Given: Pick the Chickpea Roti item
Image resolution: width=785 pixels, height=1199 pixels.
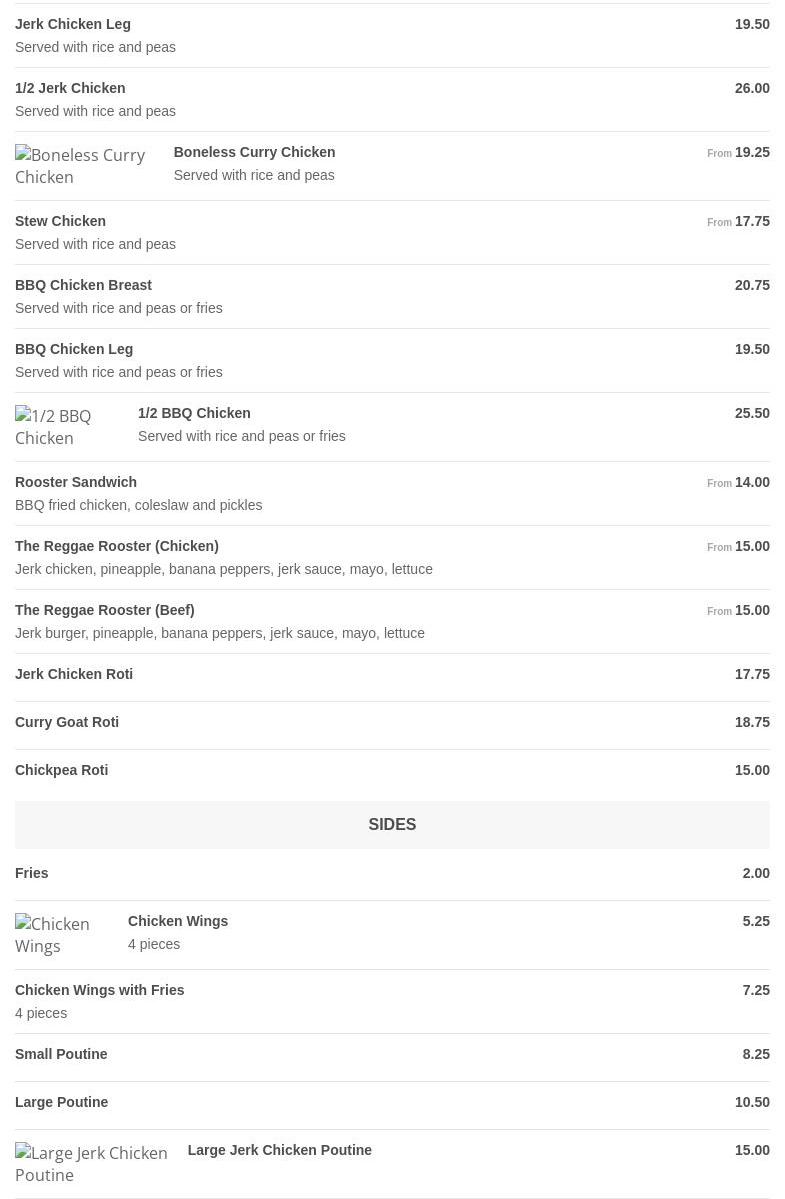Looking at the screenshot, I should click(x=61, y=770).
